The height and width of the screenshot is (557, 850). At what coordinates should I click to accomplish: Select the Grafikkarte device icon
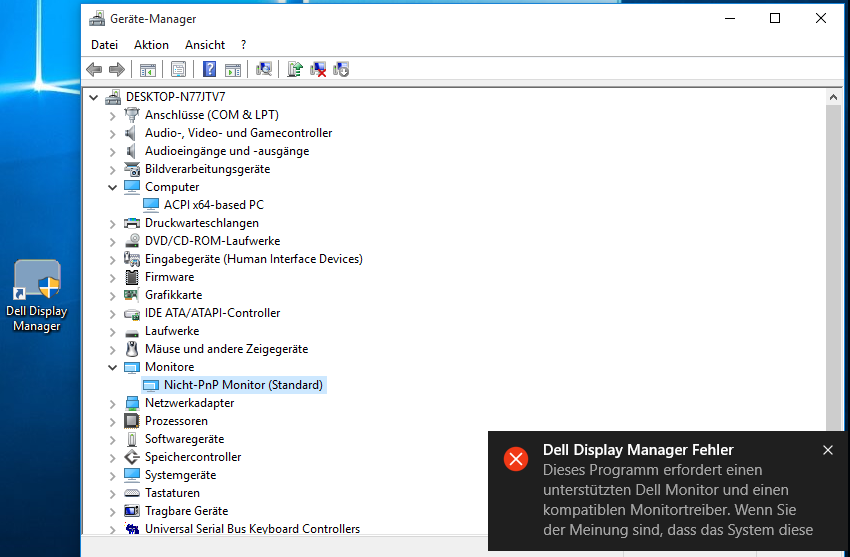click(x=132, y=295)
